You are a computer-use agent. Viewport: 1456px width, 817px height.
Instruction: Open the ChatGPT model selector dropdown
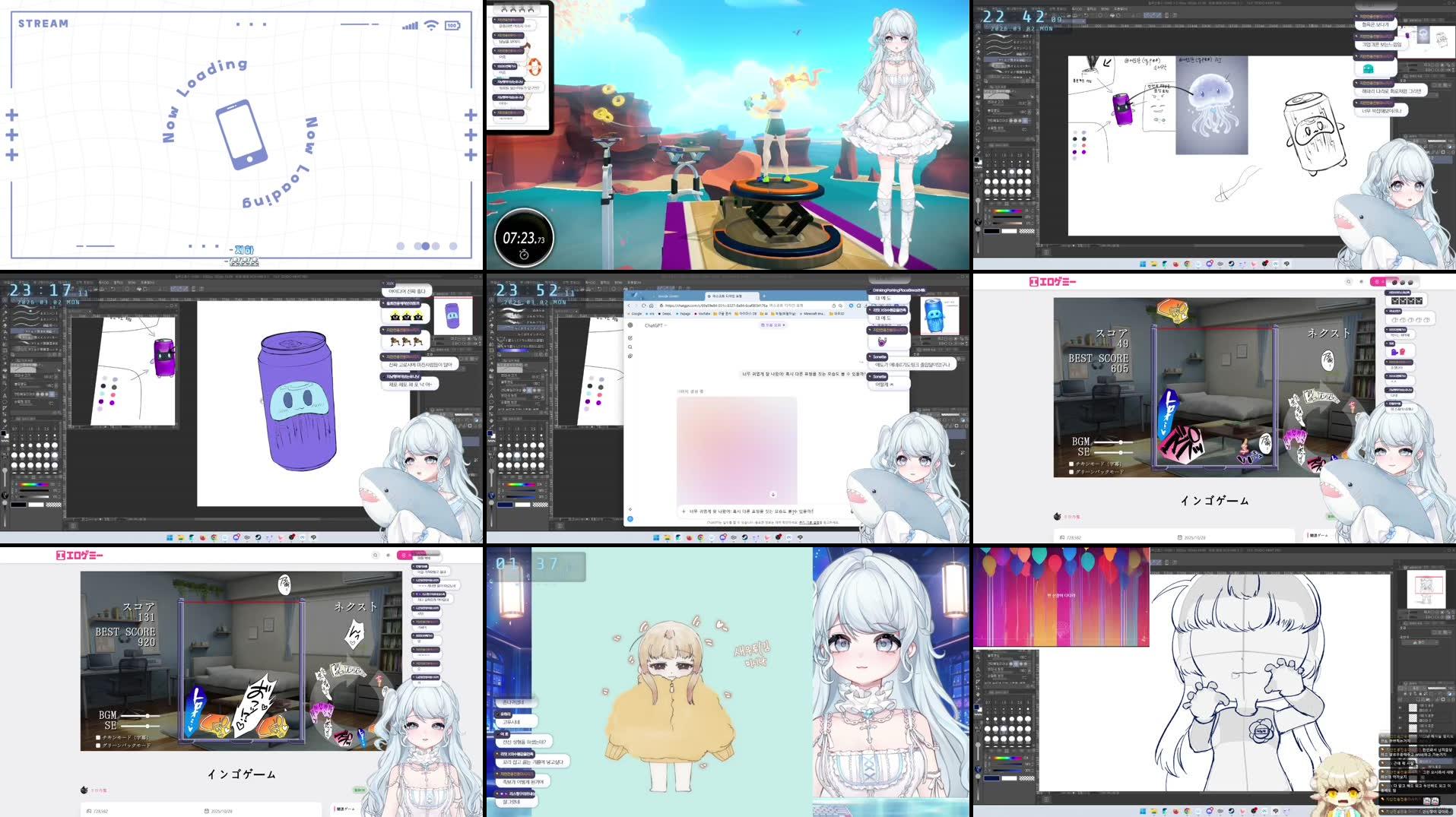tap(656, 326)
